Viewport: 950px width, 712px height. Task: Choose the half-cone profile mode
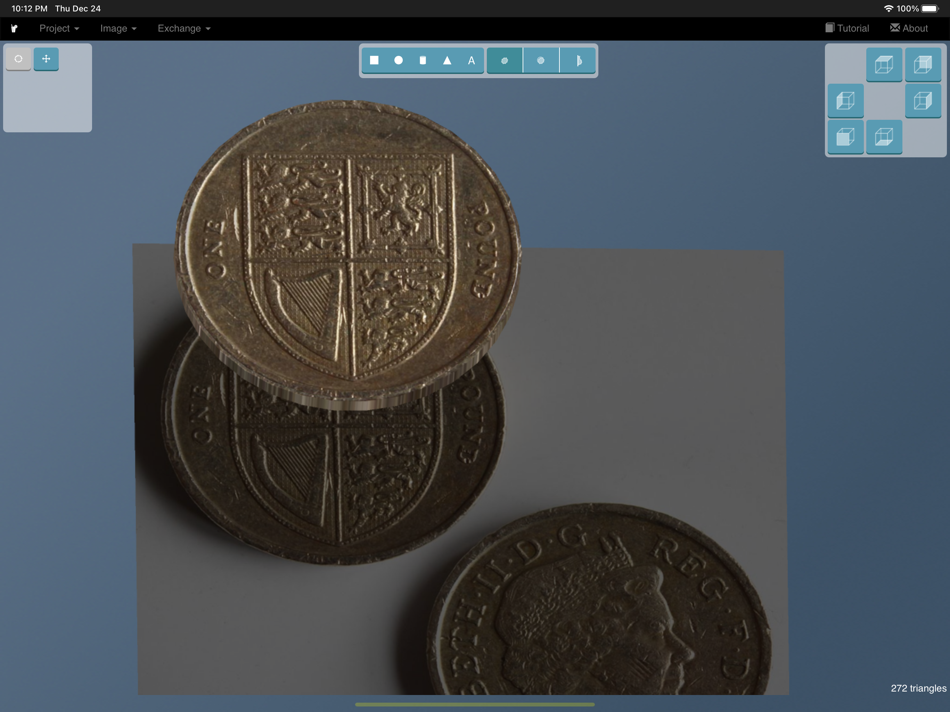pyautogui.click(x=577, y=60)
